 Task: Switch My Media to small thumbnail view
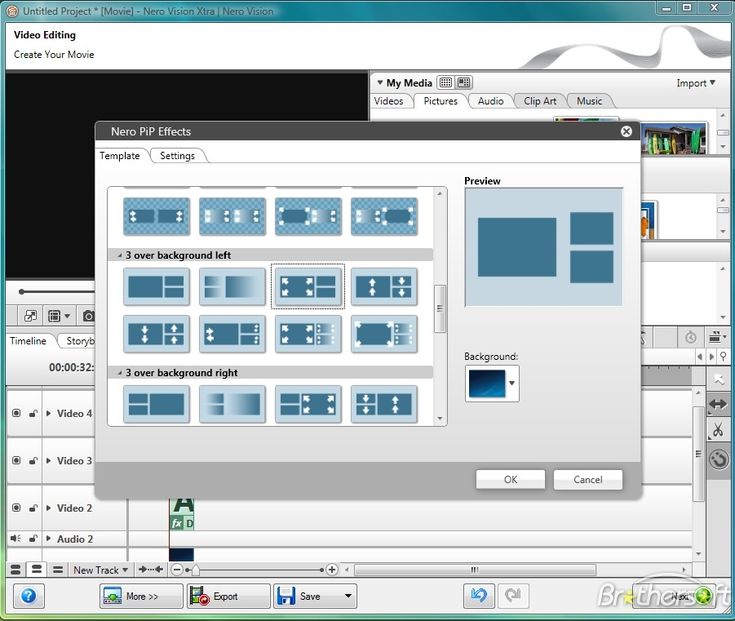pyautogui.click(x=445, y=83)
